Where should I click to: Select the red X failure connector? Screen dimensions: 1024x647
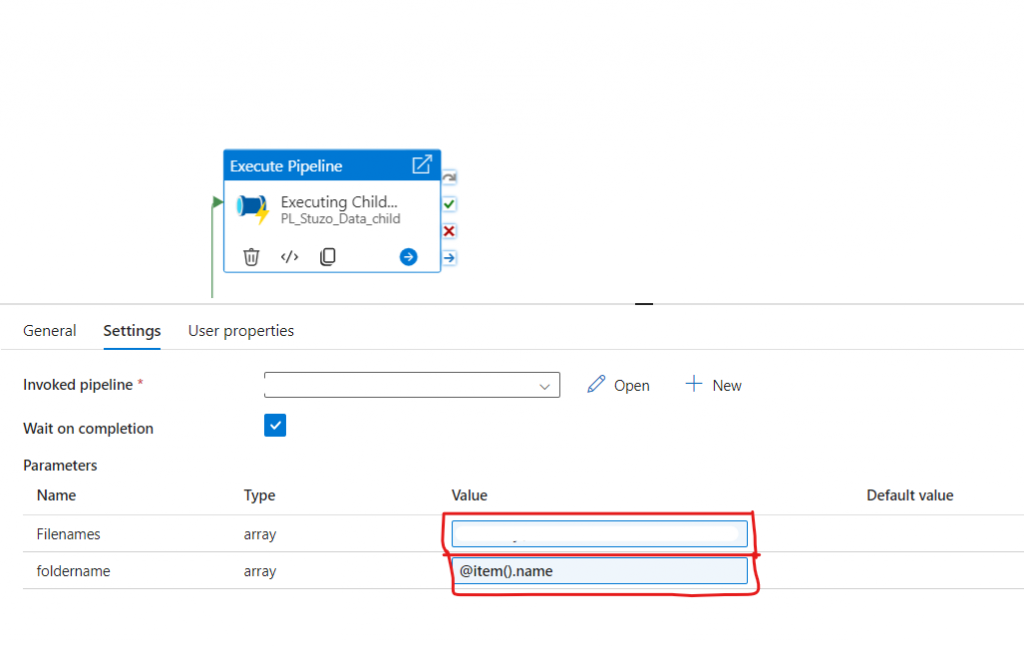coord(449,231)
